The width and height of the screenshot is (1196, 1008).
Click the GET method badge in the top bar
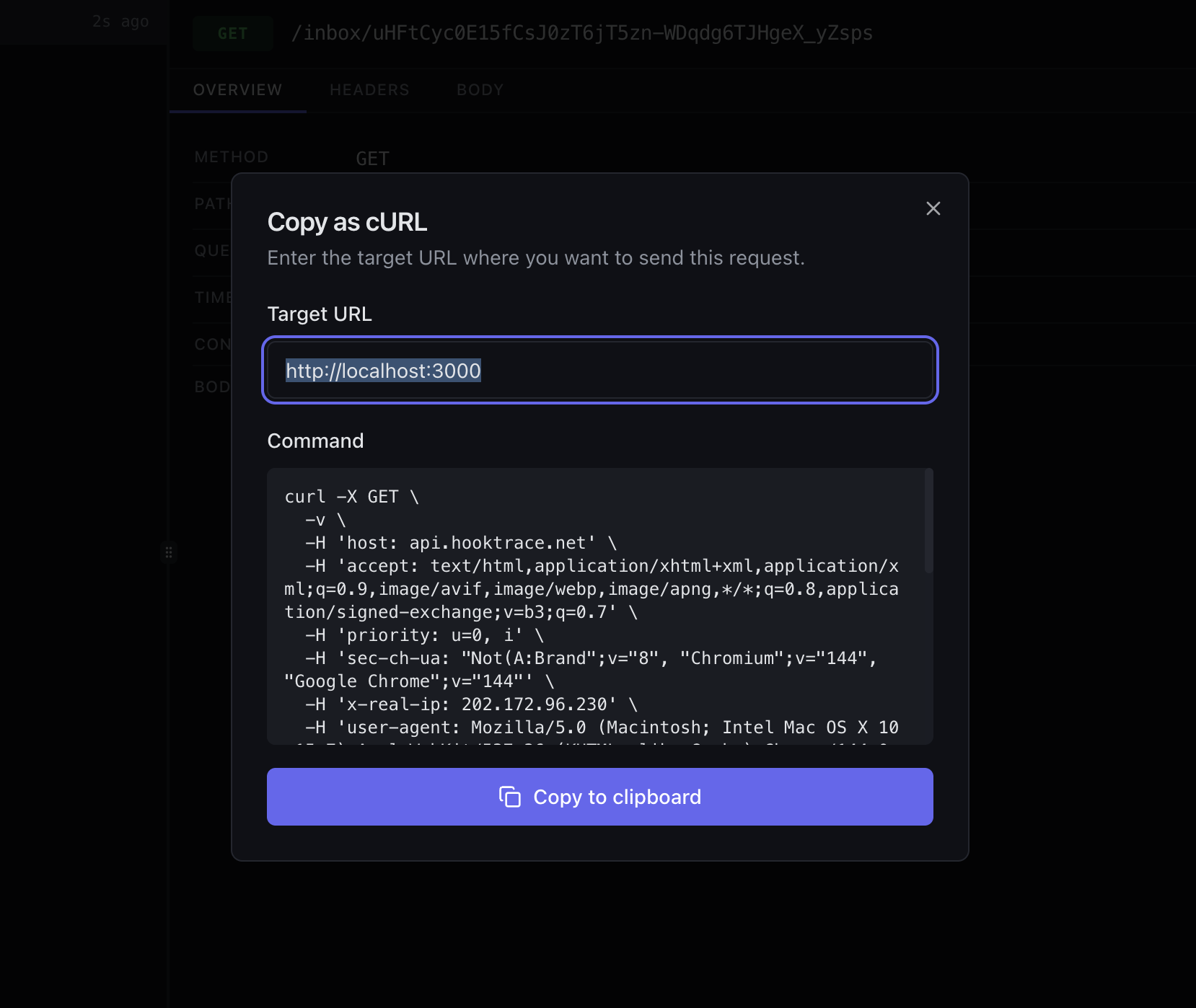pyautogui.click(x=232, y=32)
